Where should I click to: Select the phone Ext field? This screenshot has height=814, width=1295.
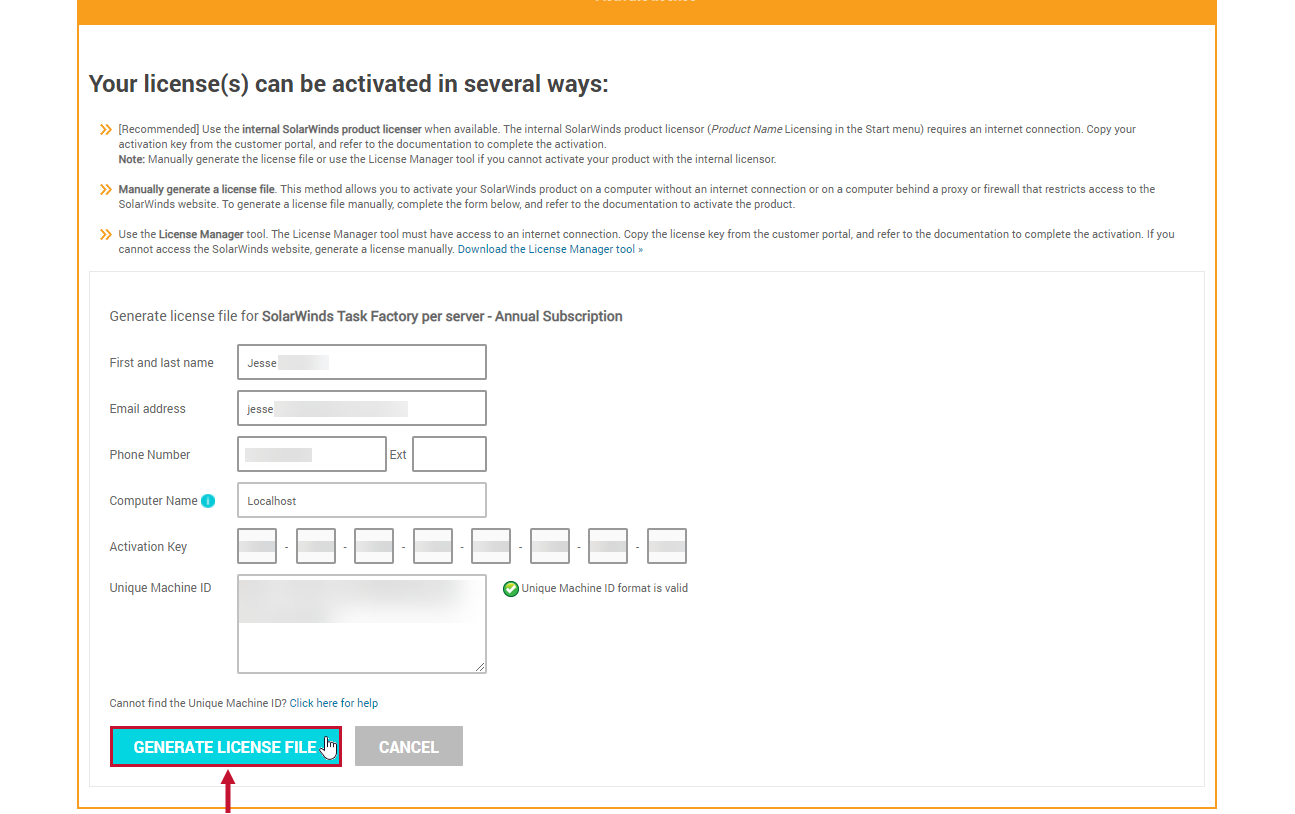coord(449,453)
